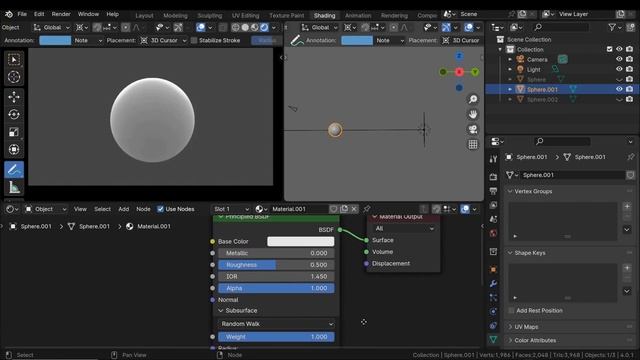Click the blue Z axis gizmo
This screenshot has height=360, width=640.
[x=459, y=56]
